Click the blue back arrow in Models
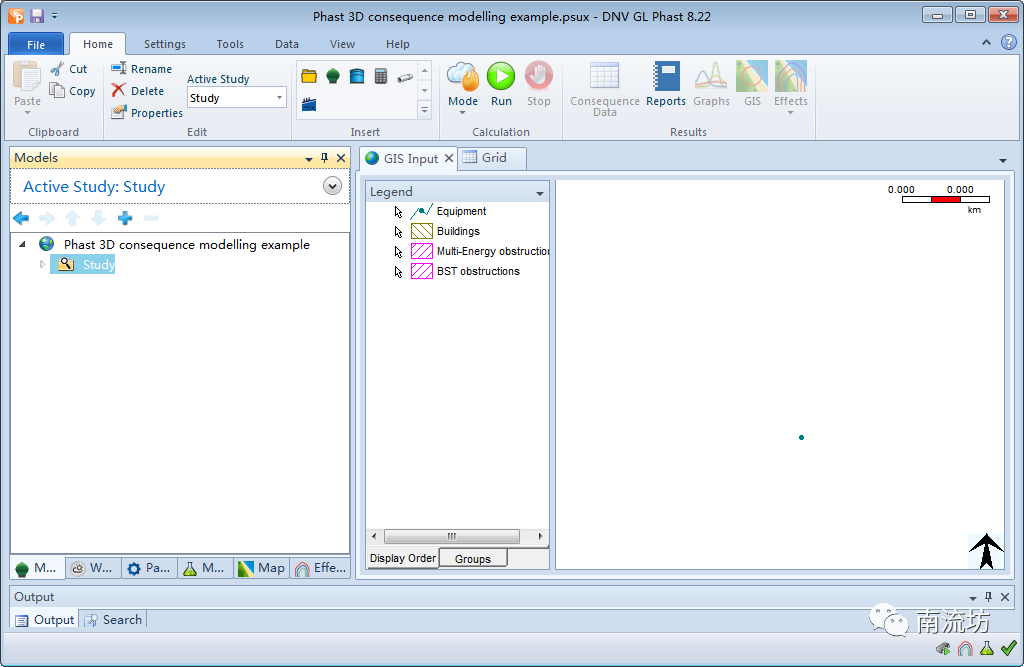 pyautogui.click(x=21, y=218)
